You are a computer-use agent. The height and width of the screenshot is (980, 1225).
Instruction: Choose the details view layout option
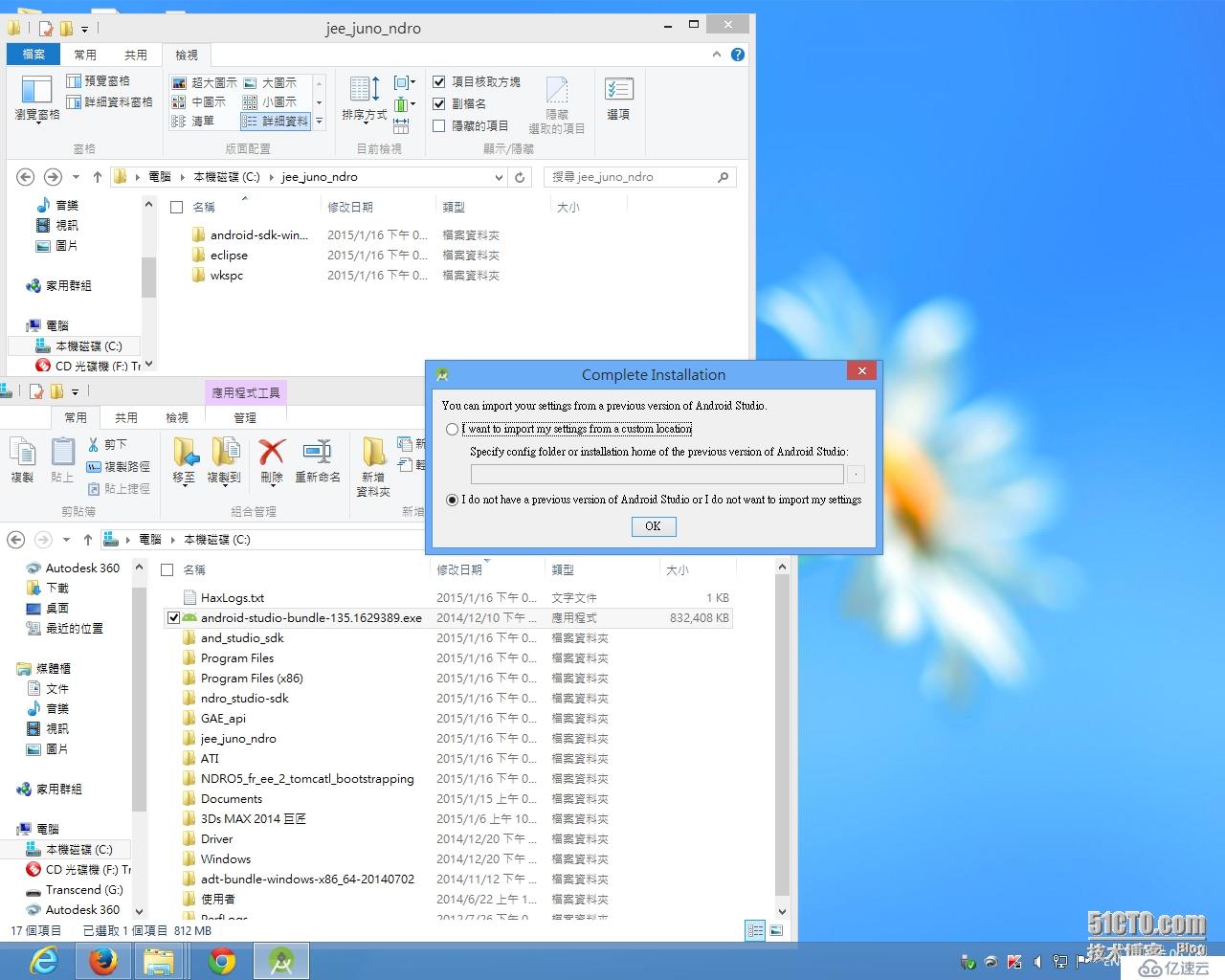point(276,121)
